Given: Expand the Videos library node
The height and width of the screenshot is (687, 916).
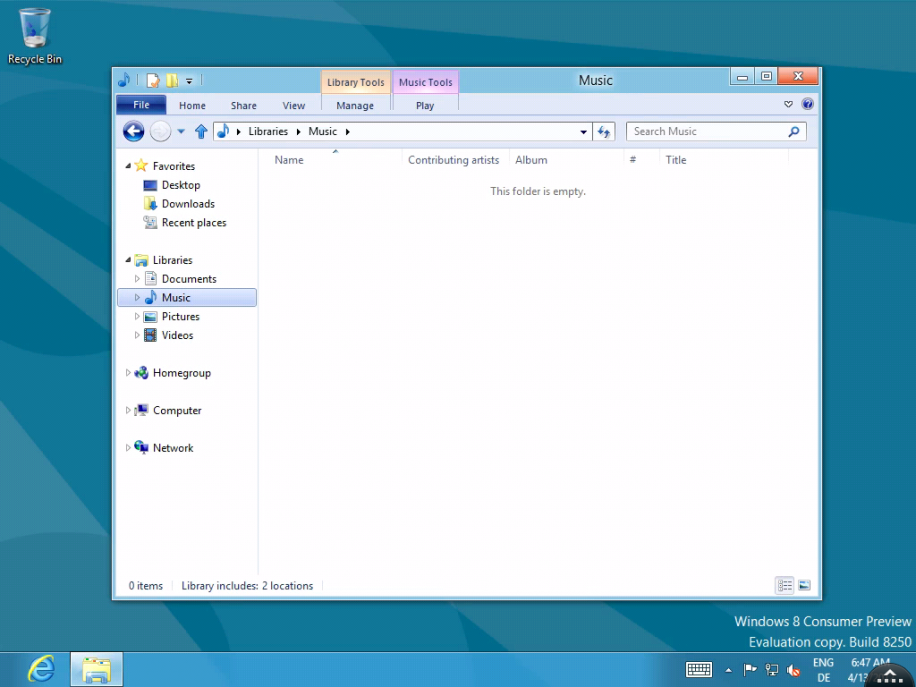Looking at the screenshot, I should click(x=137, y=335).
